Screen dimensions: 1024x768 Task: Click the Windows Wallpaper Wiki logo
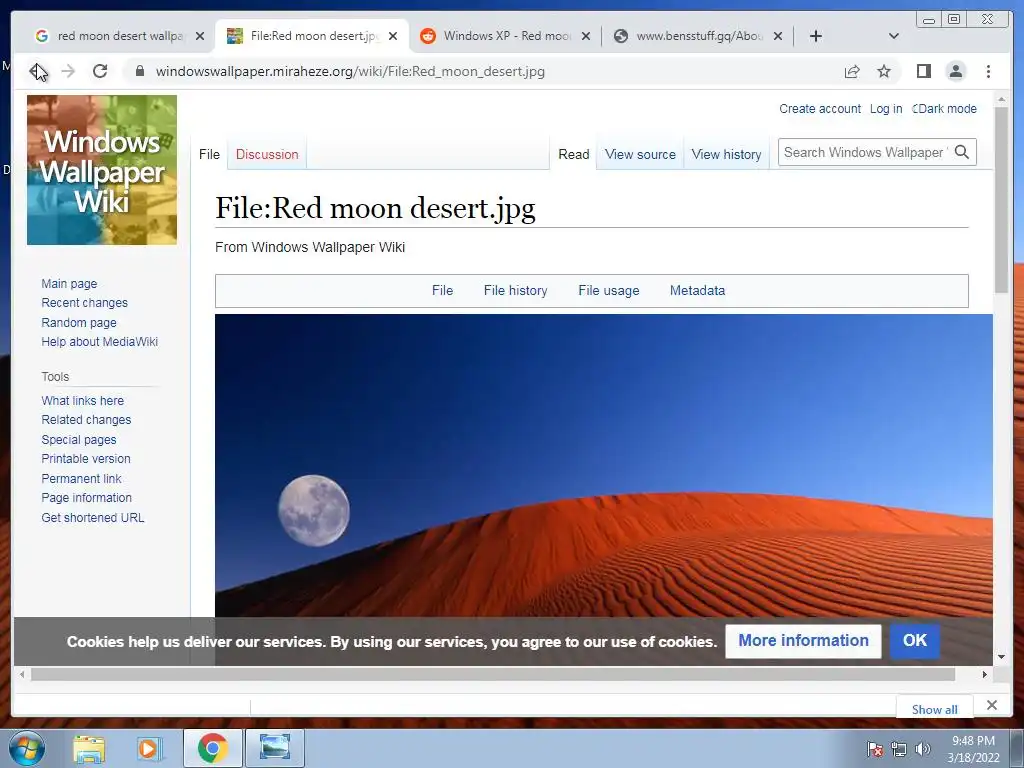coord(102,170)
